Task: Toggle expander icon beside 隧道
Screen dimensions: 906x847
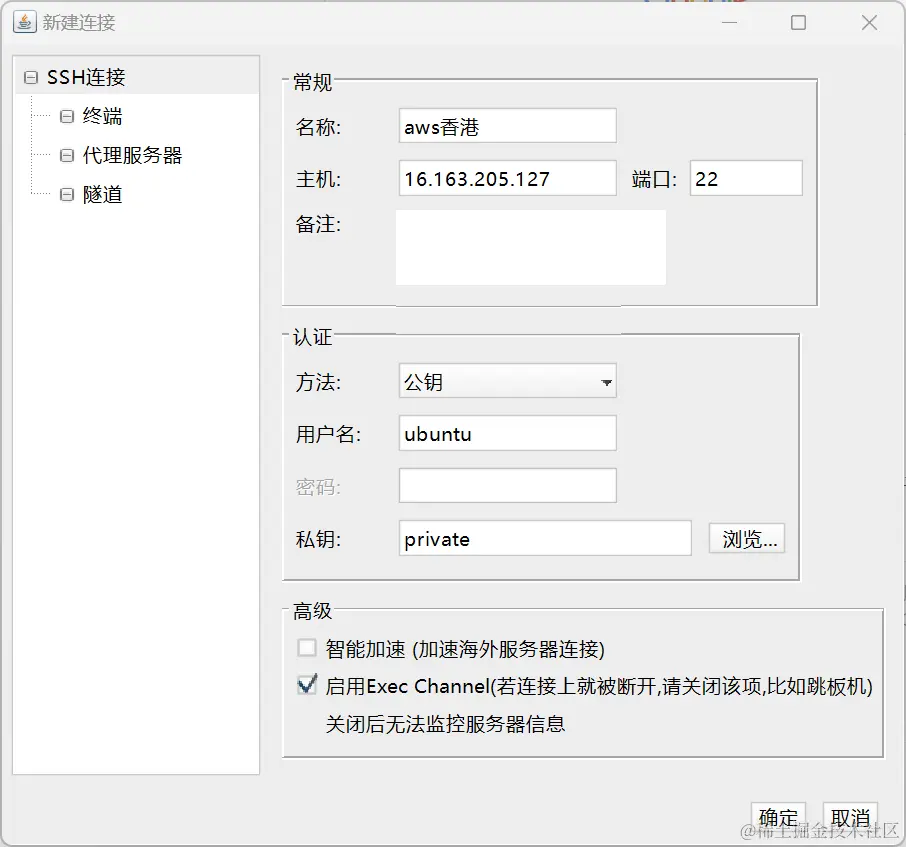Action: tap(67, 195)
